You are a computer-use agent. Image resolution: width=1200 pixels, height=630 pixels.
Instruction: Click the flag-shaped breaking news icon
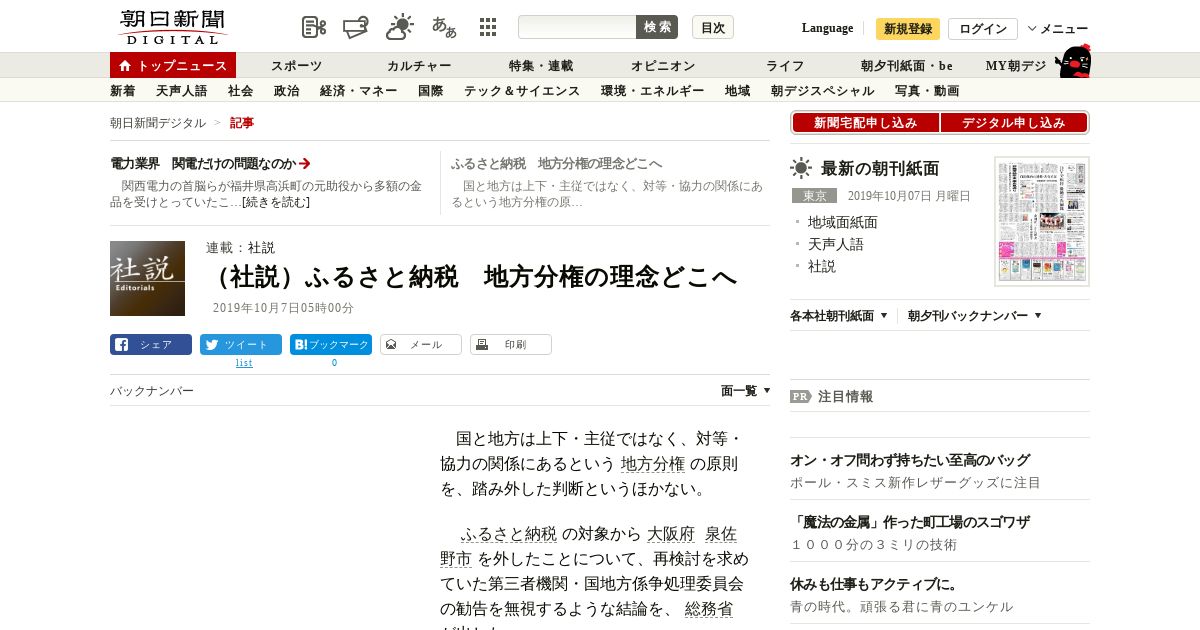(355, 27)
